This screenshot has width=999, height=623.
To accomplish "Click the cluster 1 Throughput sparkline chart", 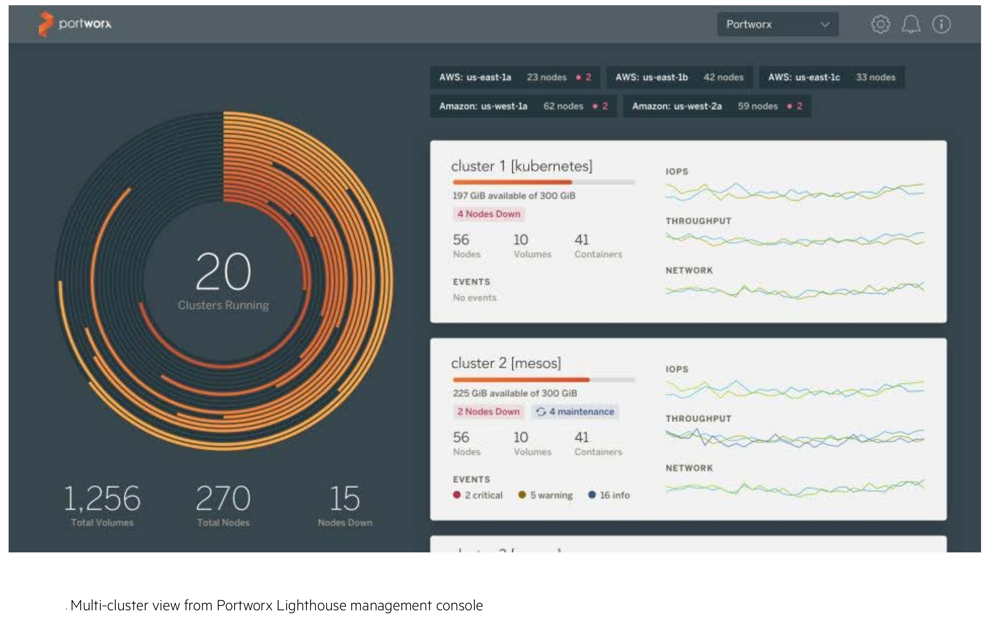I will pos(794,239).
